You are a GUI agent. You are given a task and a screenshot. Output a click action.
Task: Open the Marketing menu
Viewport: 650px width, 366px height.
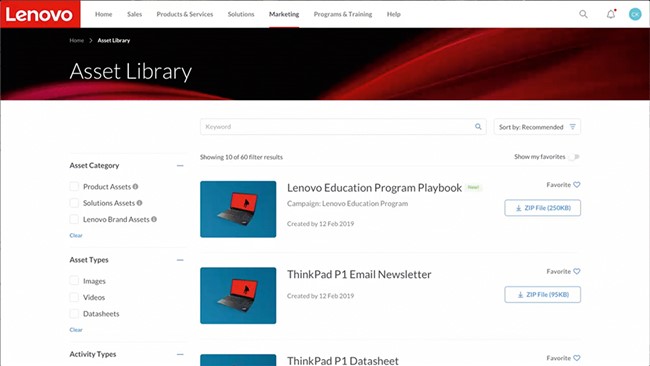click(284, 14)
